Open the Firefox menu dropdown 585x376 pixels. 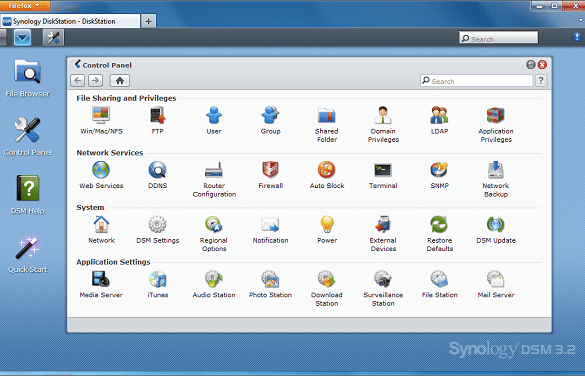[x=25, y=6]
